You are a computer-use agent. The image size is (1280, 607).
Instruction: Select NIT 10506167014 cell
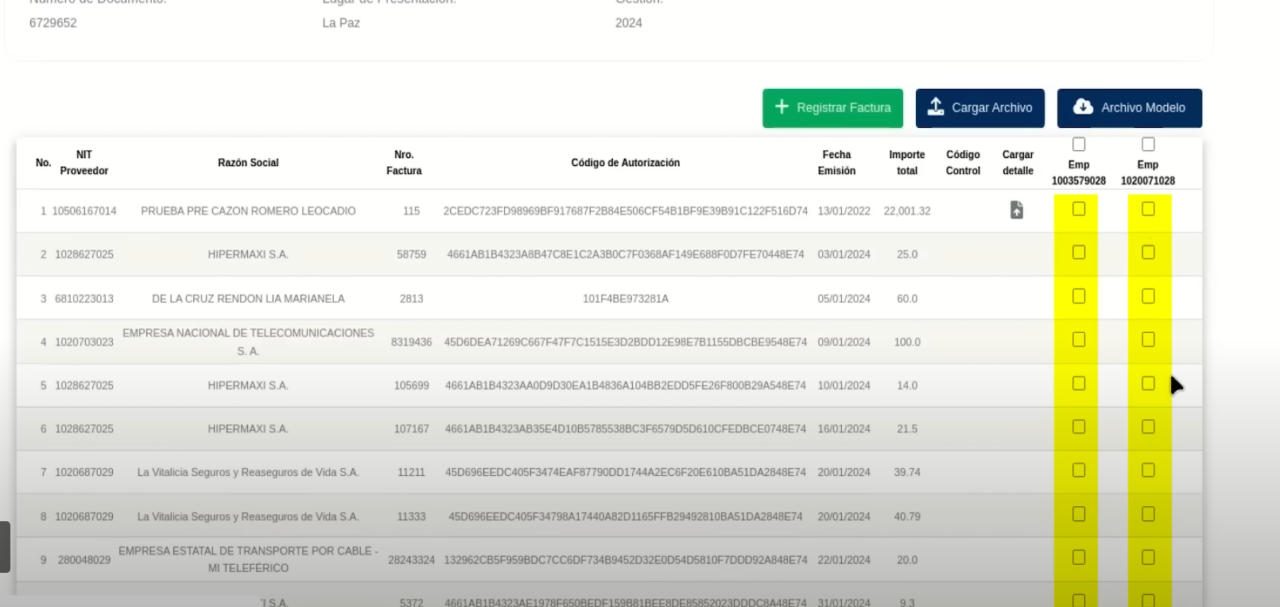[x=84, y=211]
